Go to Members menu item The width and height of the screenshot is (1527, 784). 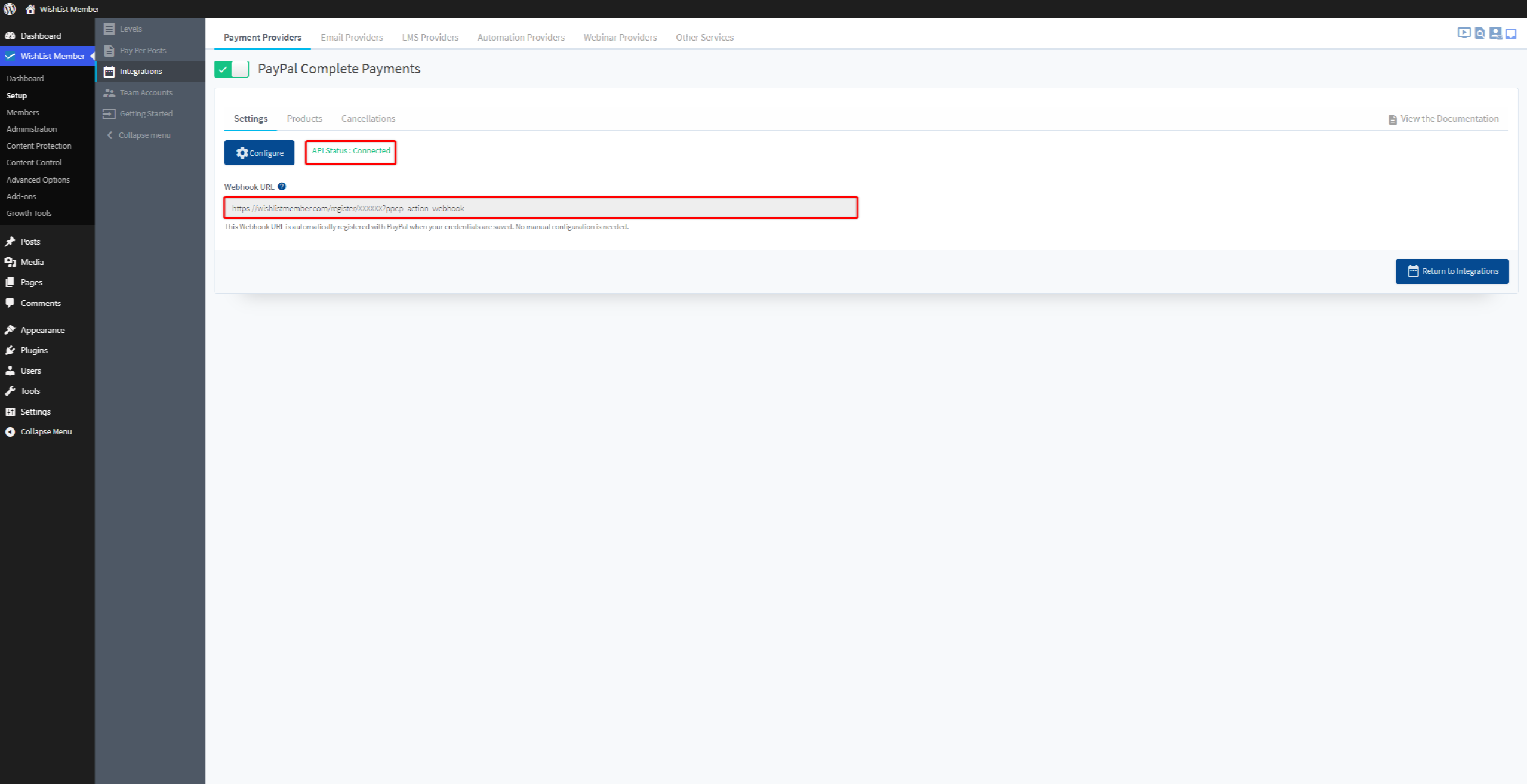[23, 112]
